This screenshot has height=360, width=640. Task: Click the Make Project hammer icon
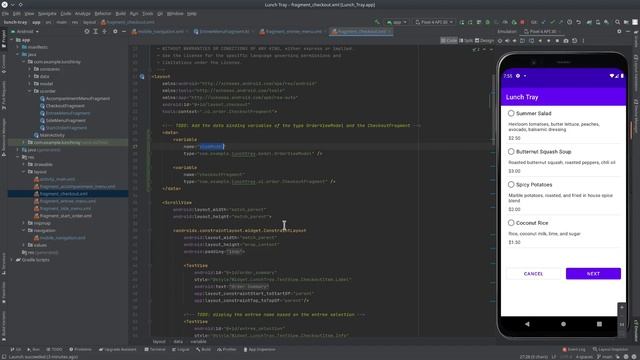pyautogui.click(x=377, y=22)
